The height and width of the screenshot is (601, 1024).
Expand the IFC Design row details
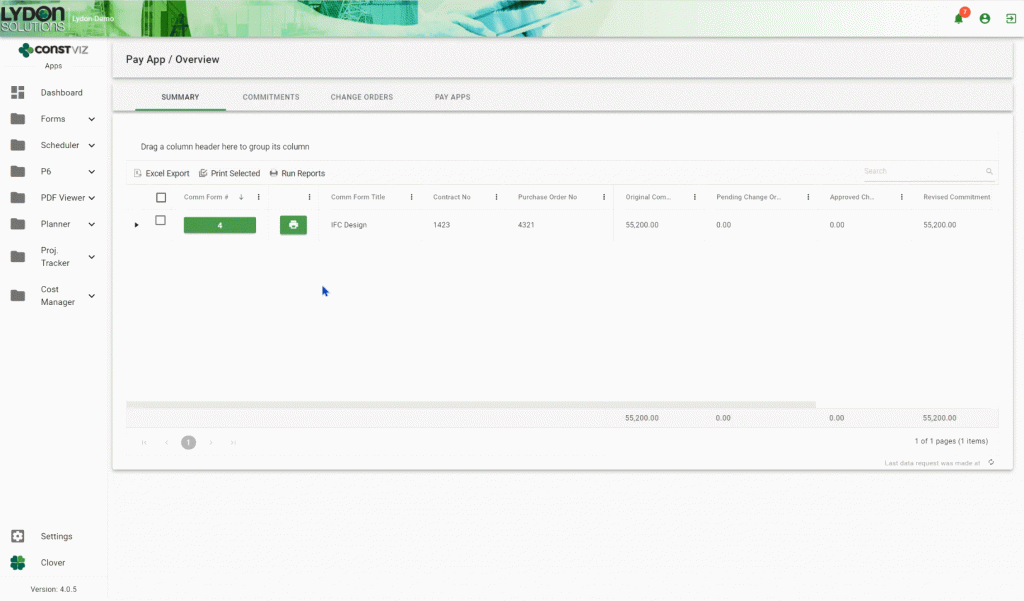tap(137, 224)
